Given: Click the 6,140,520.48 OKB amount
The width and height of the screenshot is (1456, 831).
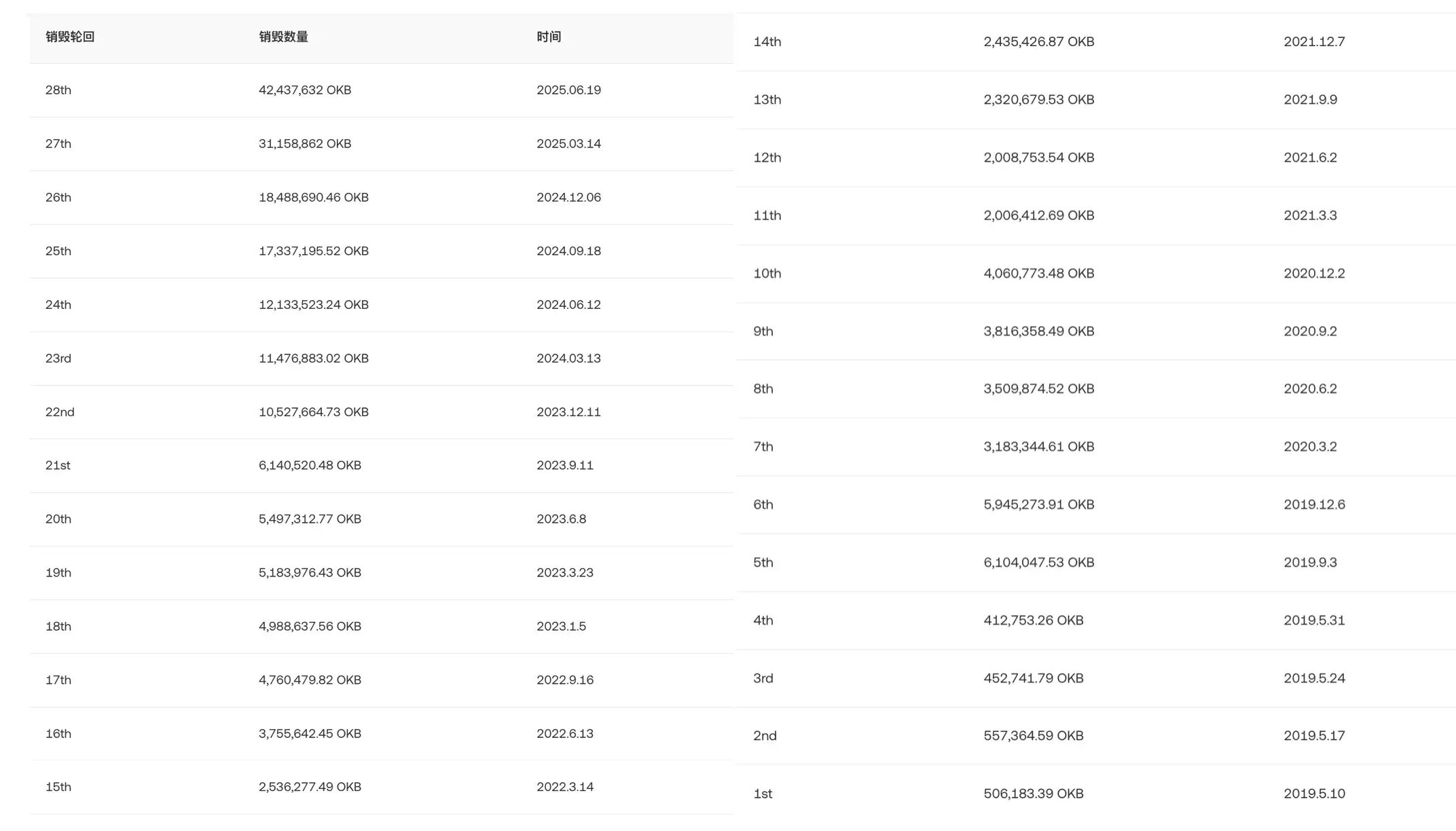Looking at the screenshot, I should pos(310,466).
